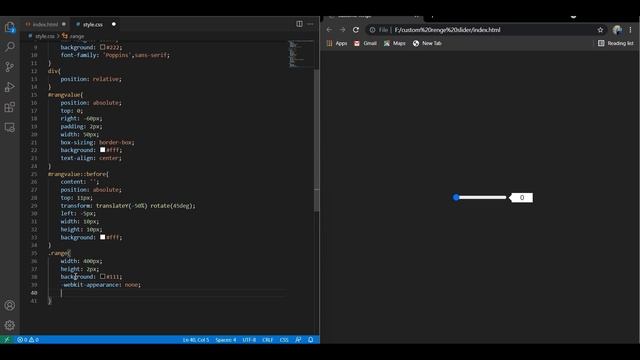Open color swatch on line 33 #fff
This screenshot has height=360, width=640.
(102, 237)
